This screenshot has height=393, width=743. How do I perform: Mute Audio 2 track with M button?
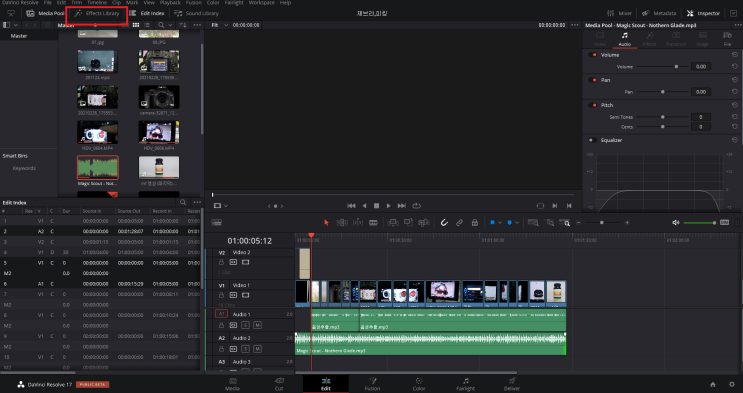(257, 349)
